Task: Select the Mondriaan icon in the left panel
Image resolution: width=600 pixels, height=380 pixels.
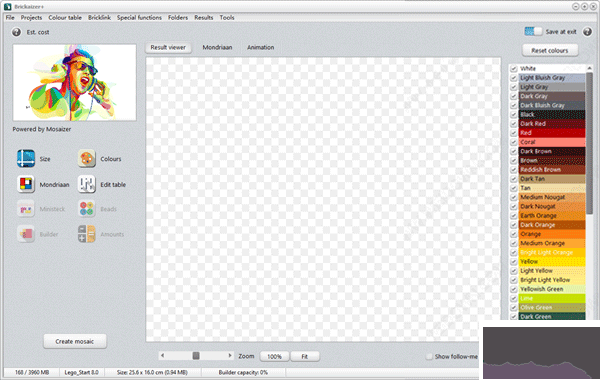Action: pos(26,184)
